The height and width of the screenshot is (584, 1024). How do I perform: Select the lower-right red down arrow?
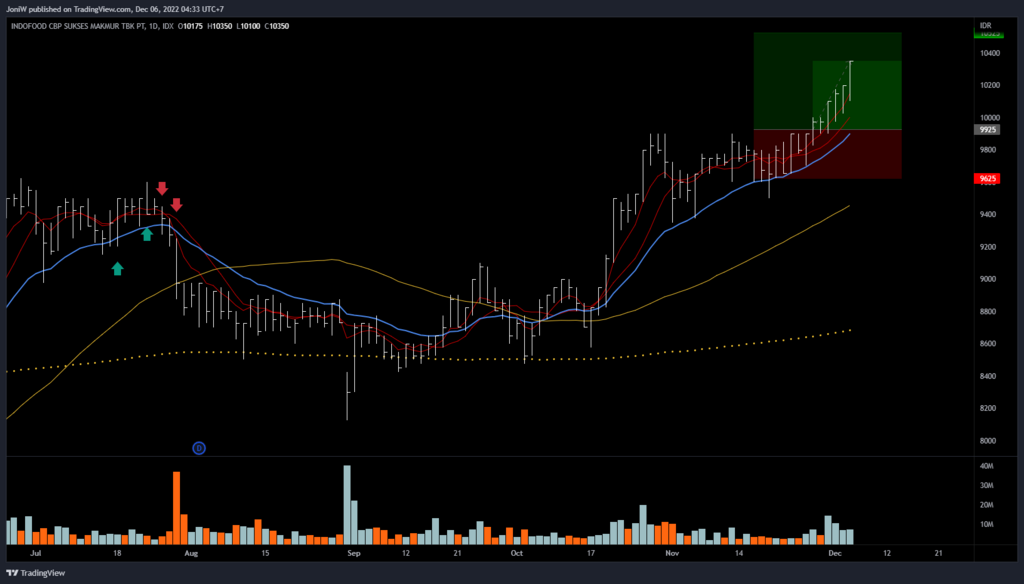[176, 205]
